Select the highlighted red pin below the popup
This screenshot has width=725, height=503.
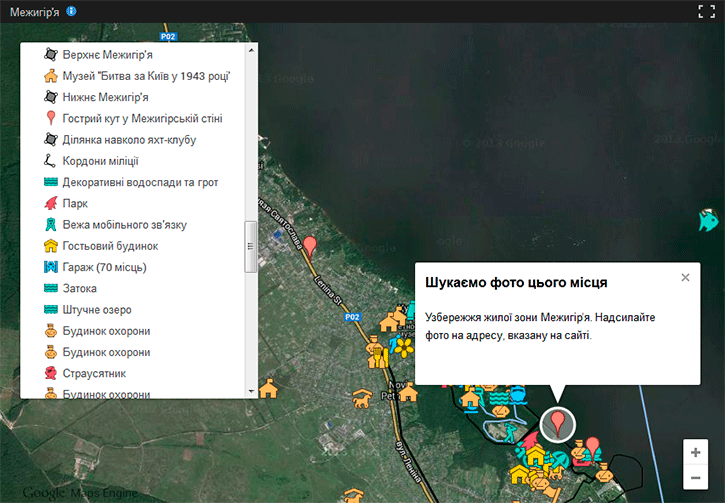558,423
